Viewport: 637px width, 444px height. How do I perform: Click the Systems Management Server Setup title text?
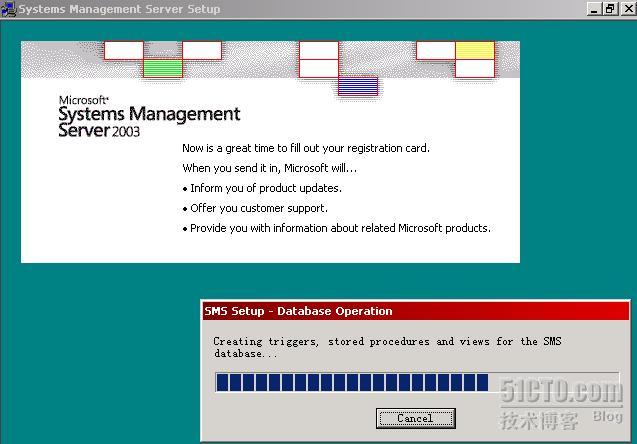[119, 9]
